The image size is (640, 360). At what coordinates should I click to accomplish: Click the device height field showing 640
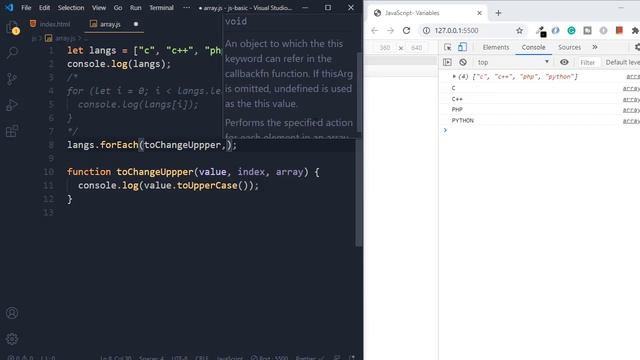pyautogui.click(x=416, y=48)
